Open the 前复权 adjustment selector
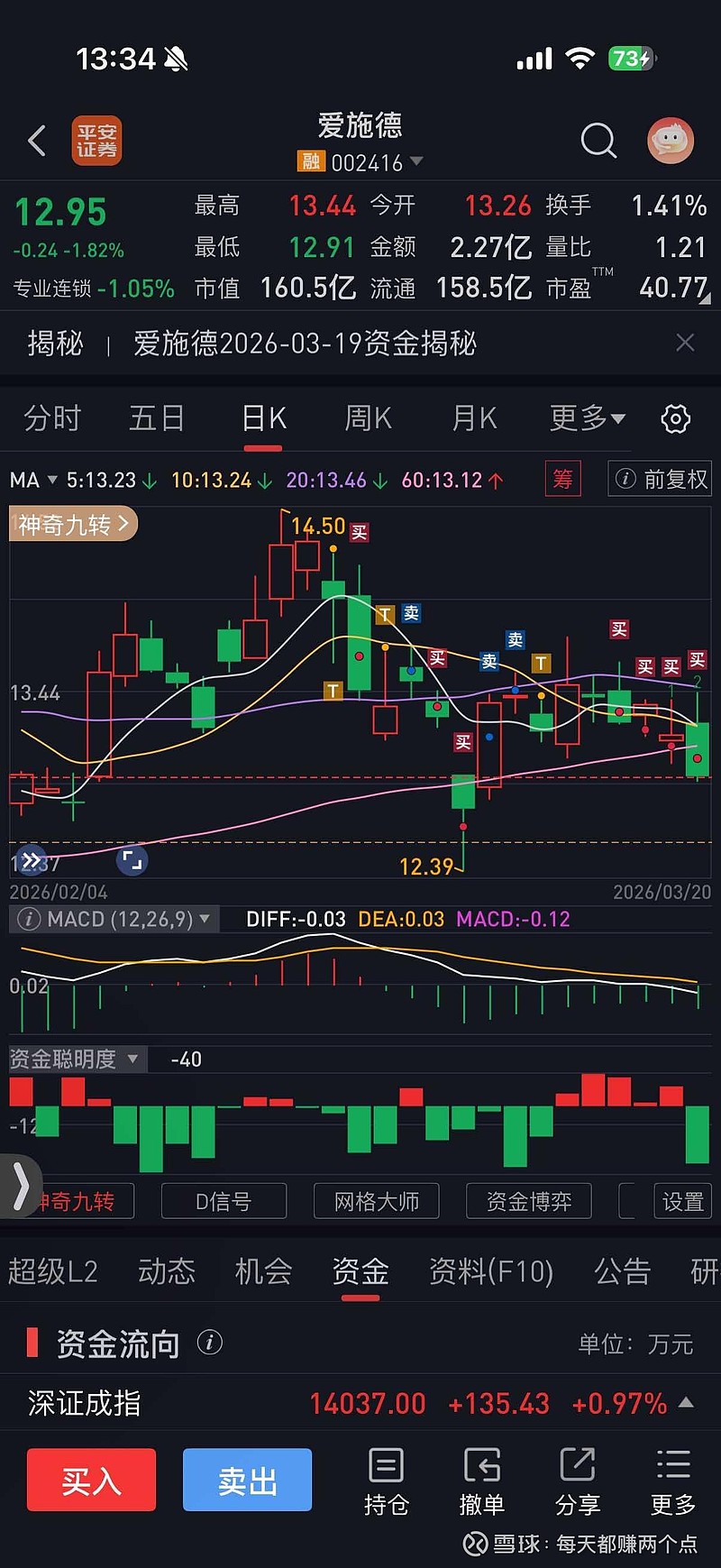 660,479
